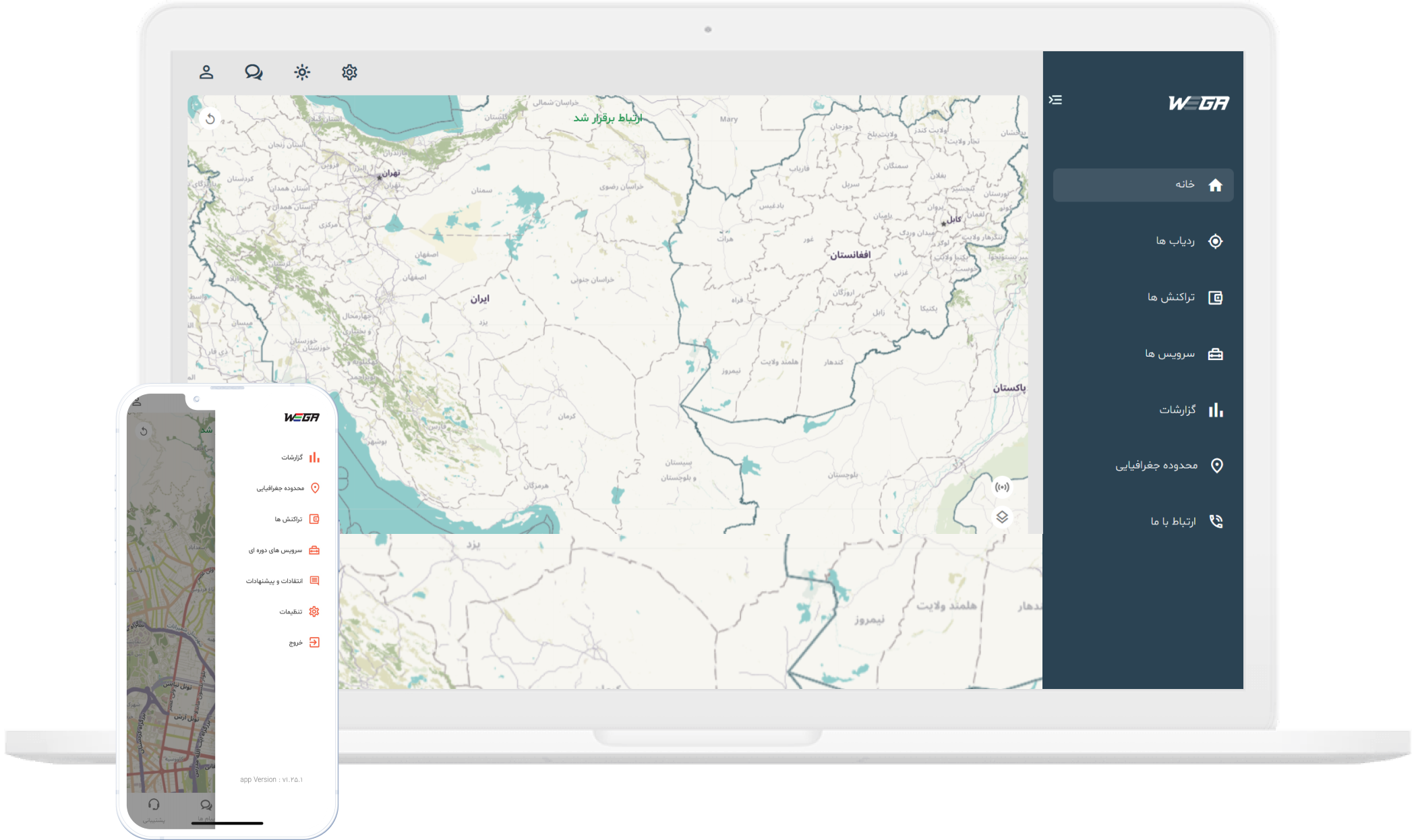The height and width of the screenshot is (840, 1416).
Task: Click the نیمروز label on lower map
Action: click(x=869, y=620)
